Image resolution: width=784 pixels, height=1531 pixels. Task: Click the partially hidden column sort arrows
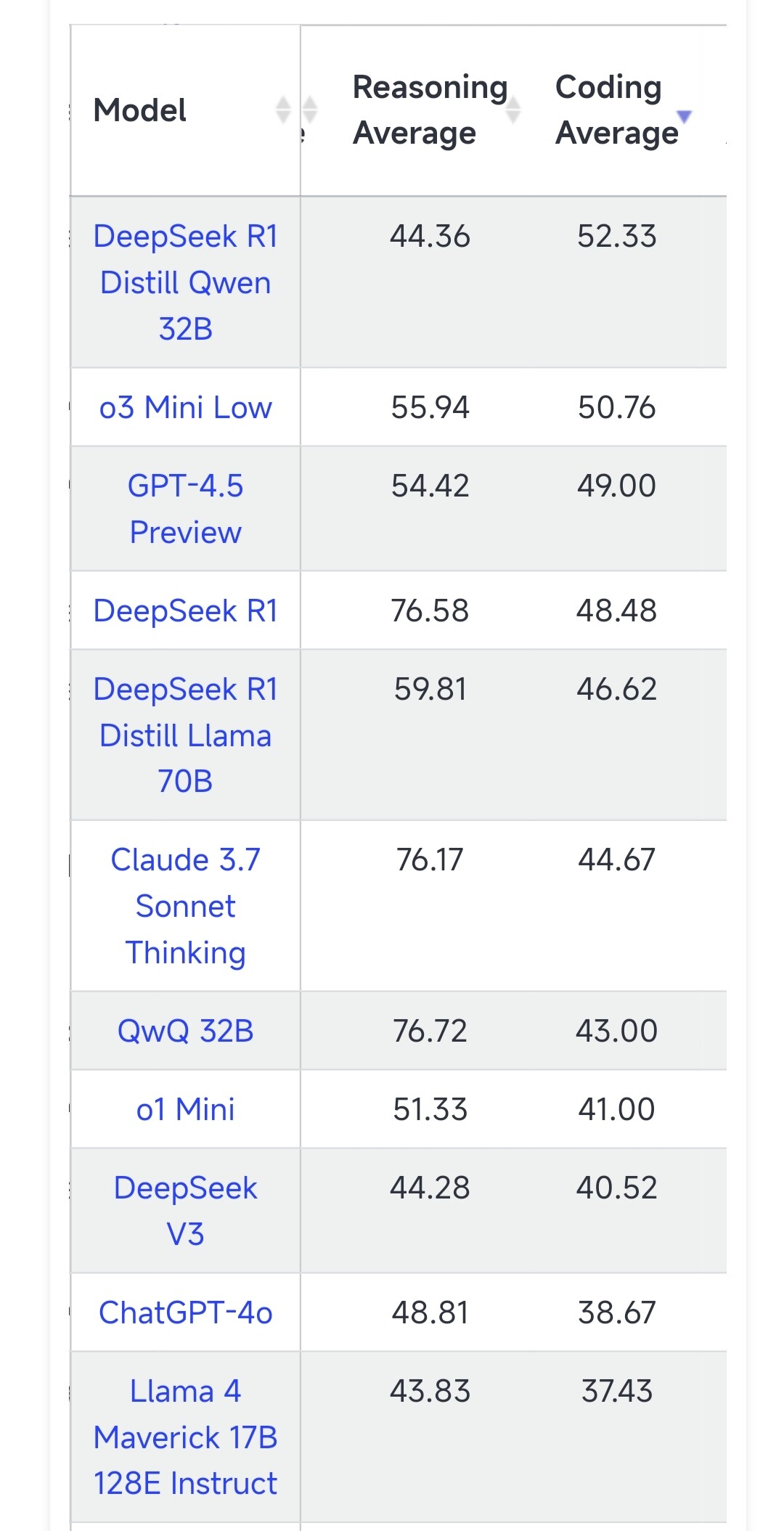click(x=310, y=110)
